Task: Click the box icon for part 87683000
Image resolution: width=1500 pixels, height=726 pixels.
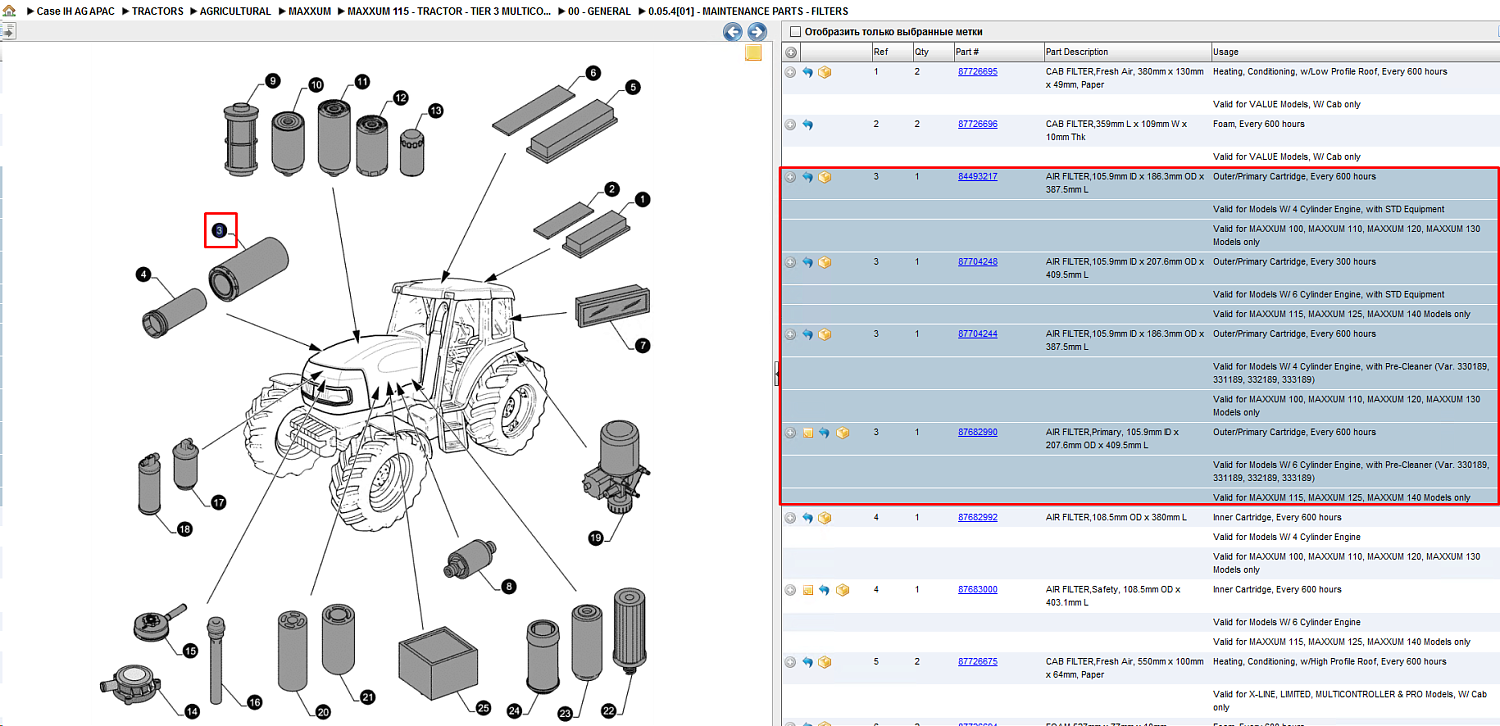Action: click(x=842, y=590)
